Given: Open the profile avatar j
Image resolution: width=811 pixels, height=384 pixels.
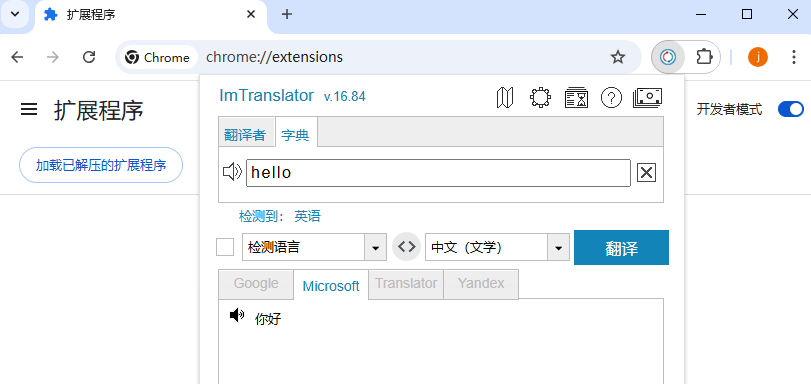Looking at the screenshot, I should [758, 57].
